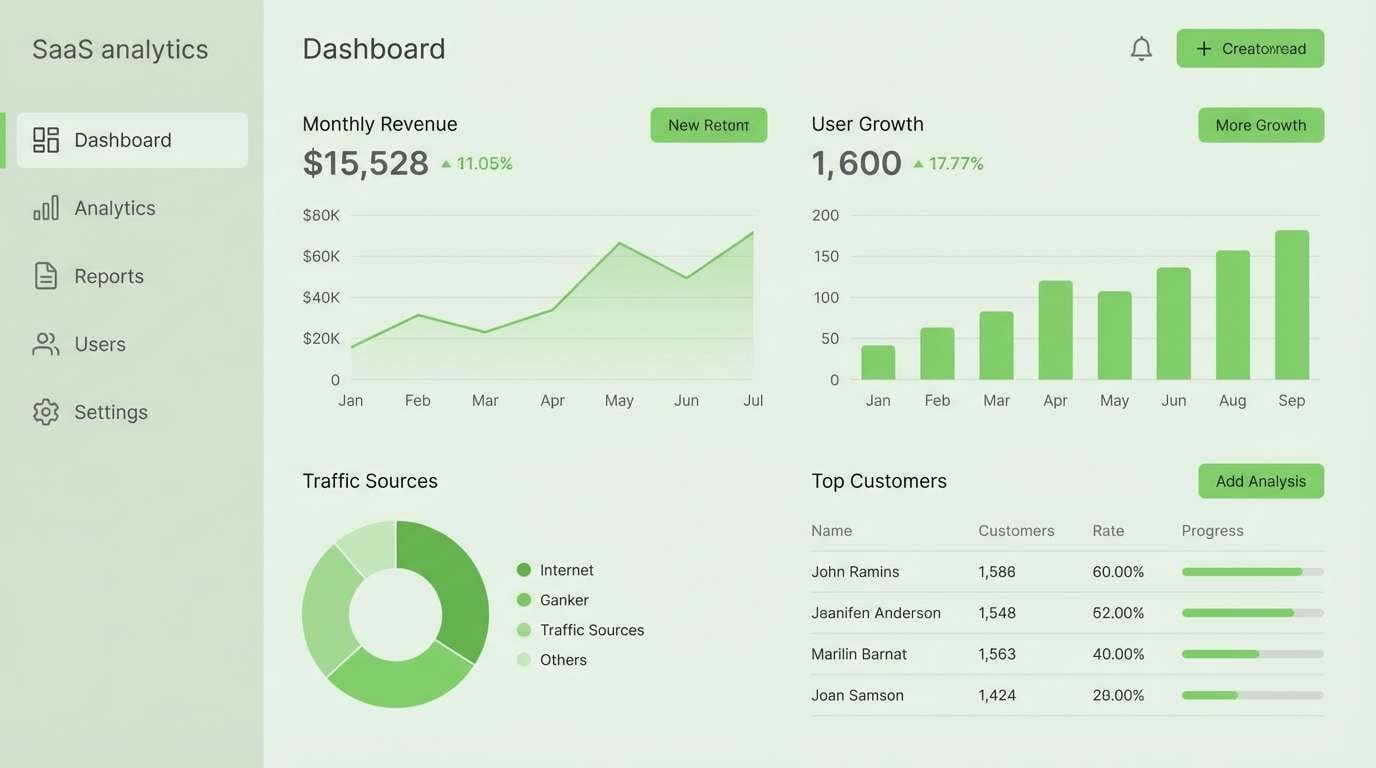This screenshot has height=768, width=1376.
Task: Click Marilin Barnat's table row
Action: [x=1000, y=653]
